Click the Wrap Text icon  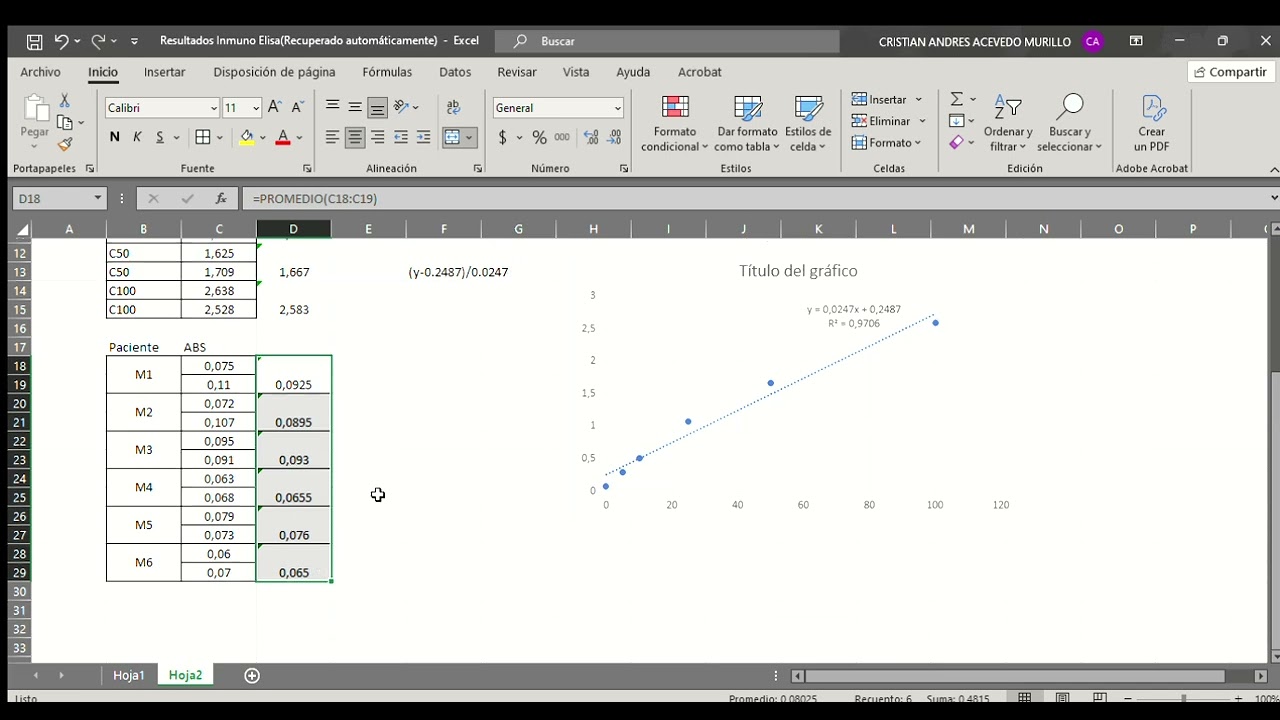pyautogui.click(x=453, y=107)
